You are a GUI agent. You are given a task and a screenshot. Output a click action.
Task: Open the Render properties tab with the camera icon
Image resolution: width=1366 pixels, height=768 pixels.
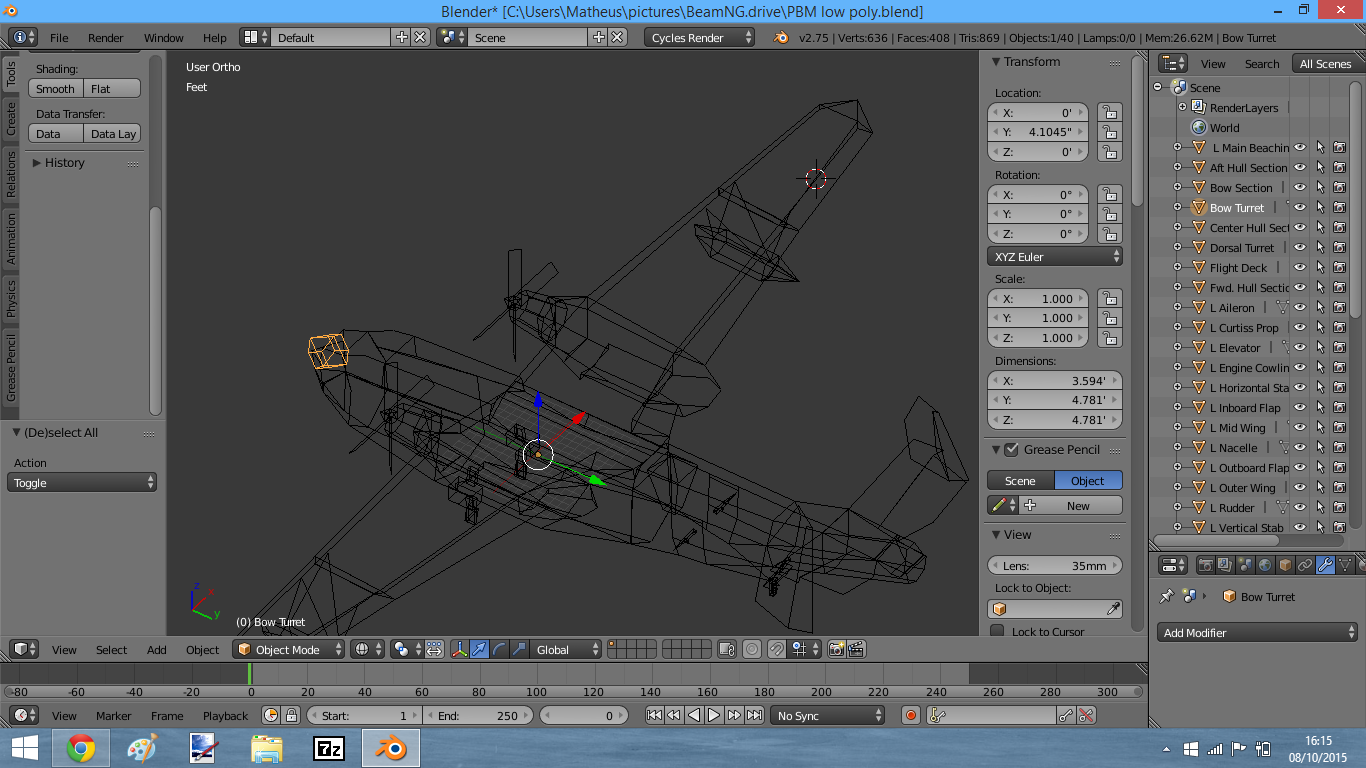(1206, 565)
